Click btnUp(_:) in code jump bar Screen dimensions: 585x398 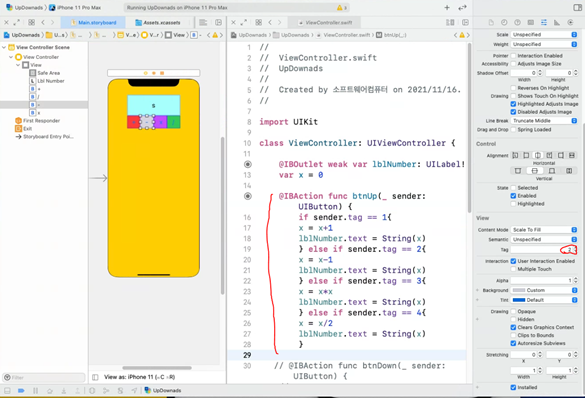391,35
